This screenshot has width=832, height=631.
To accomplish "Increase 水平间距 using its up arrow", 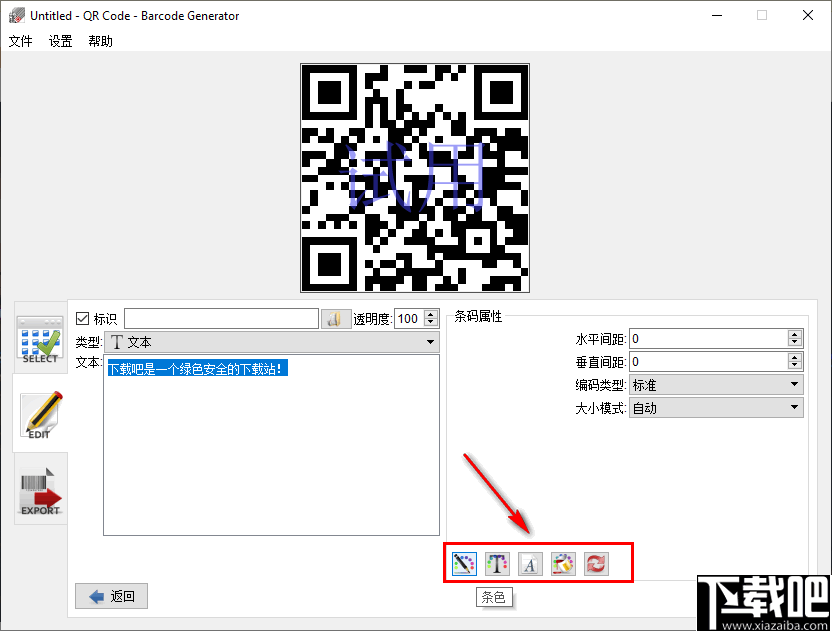I will click(x=796, y=333).
